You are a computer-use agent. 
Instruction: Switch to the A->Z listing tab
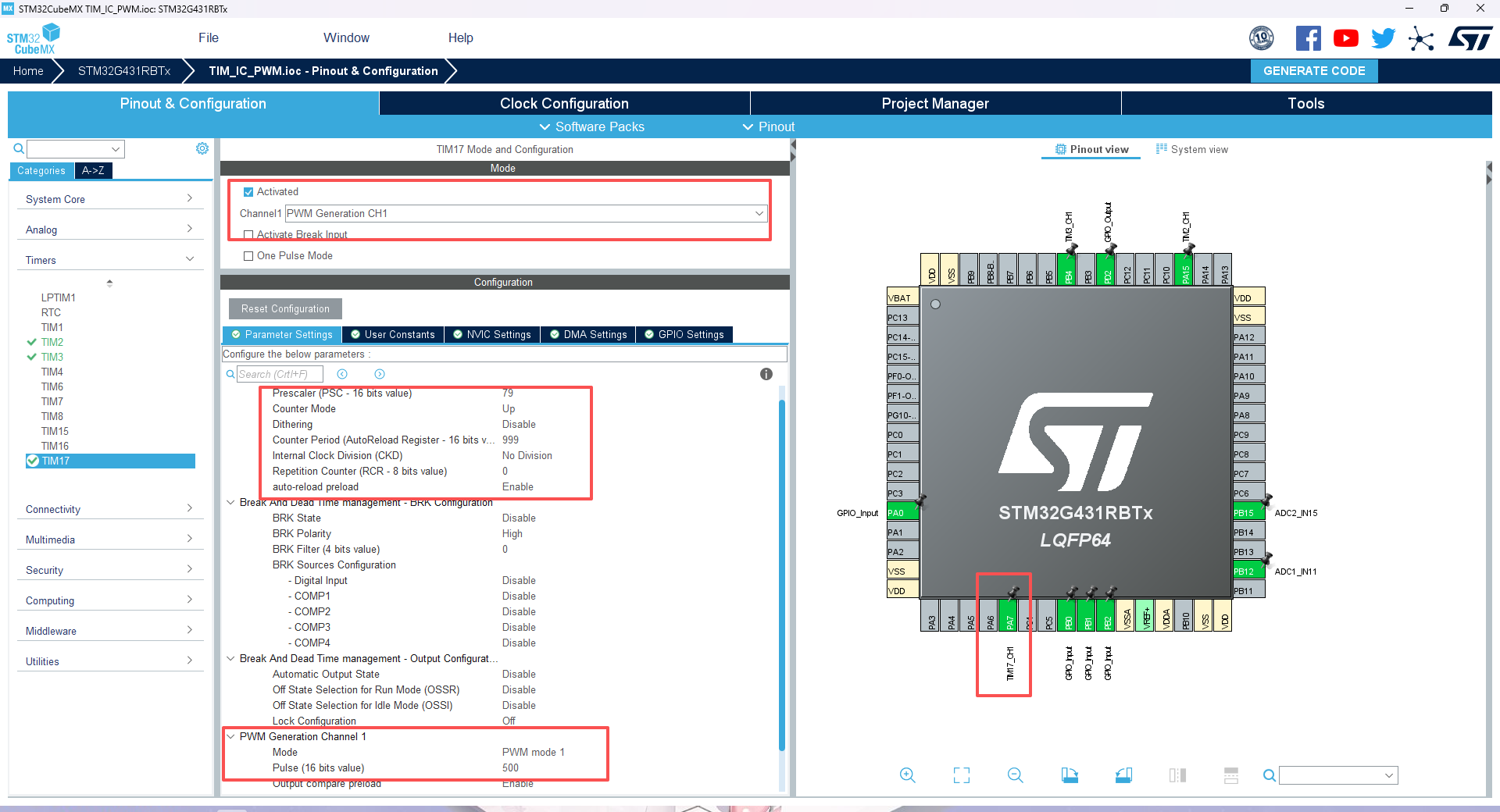click(x=93, y=170)
